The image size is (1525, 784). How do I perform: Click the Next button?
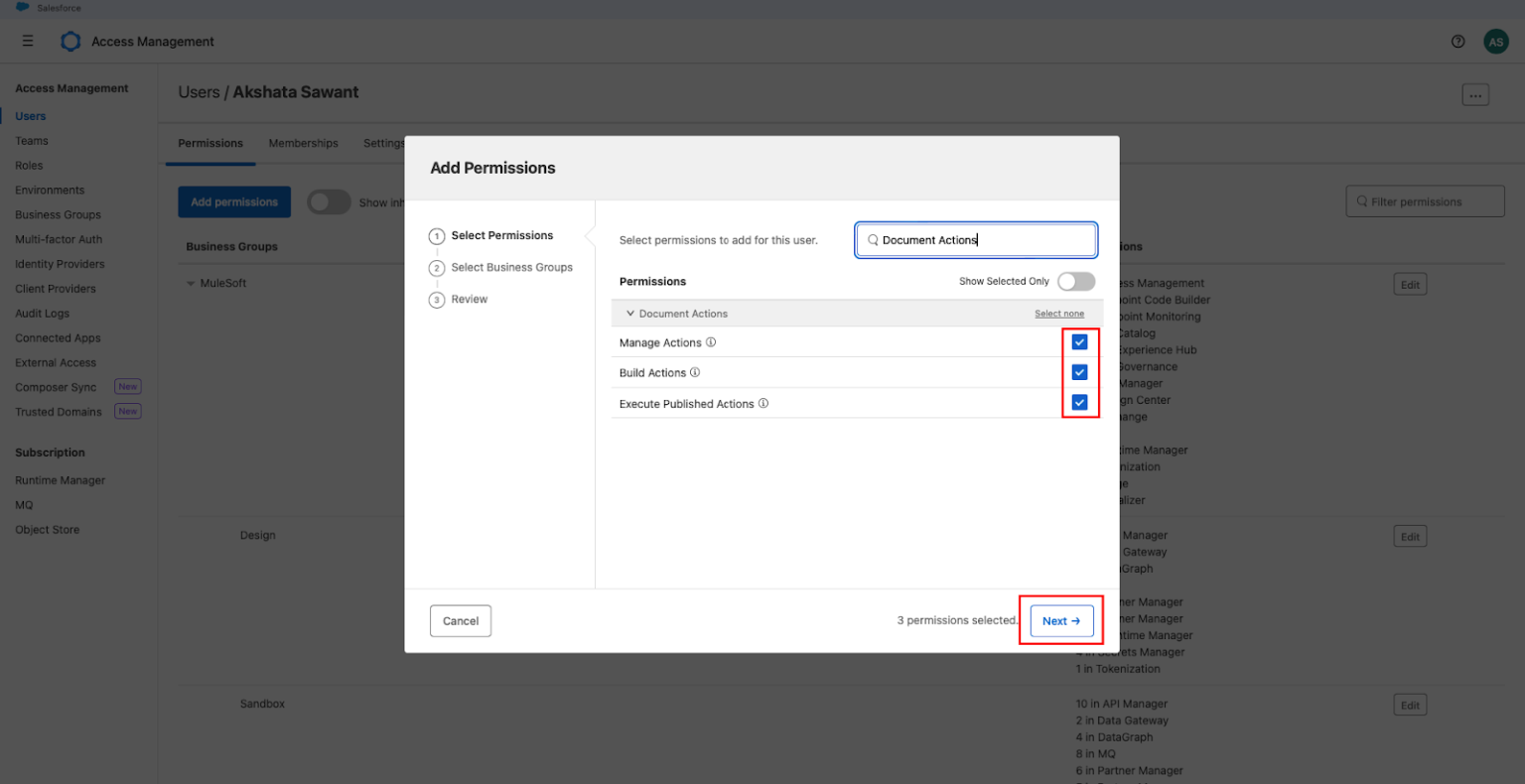coord(1061,621)
